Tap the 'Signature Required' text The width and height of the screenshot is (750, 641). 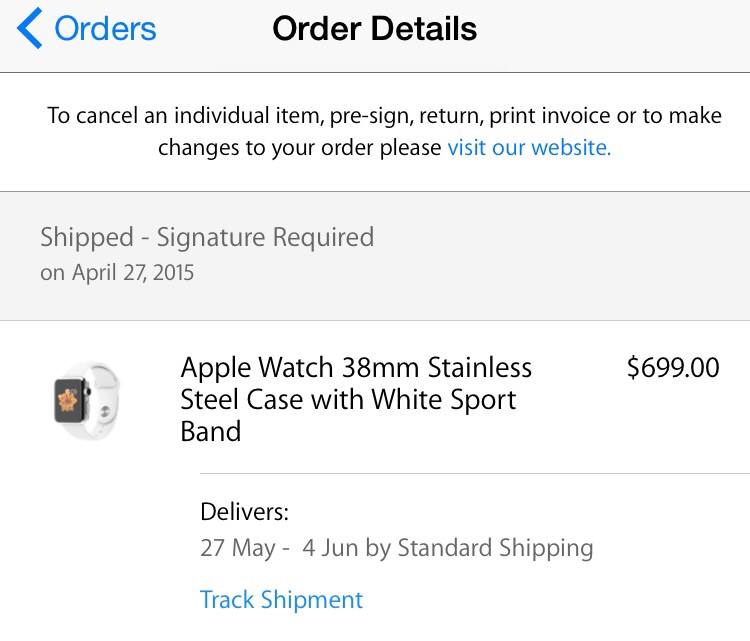(x=265, y=237)
